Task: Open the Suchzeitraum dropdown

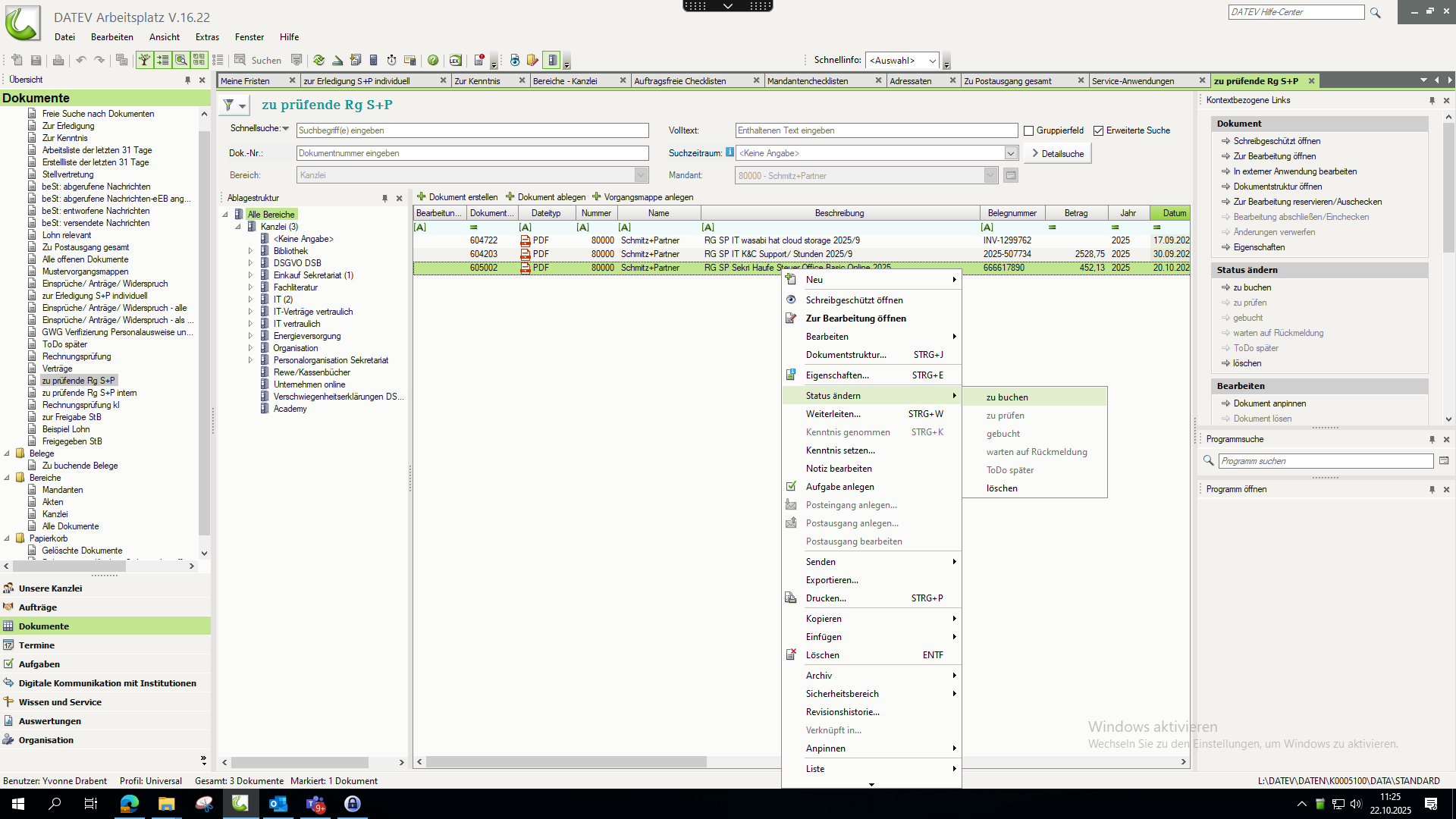Action: click(x=1011, y=153)
